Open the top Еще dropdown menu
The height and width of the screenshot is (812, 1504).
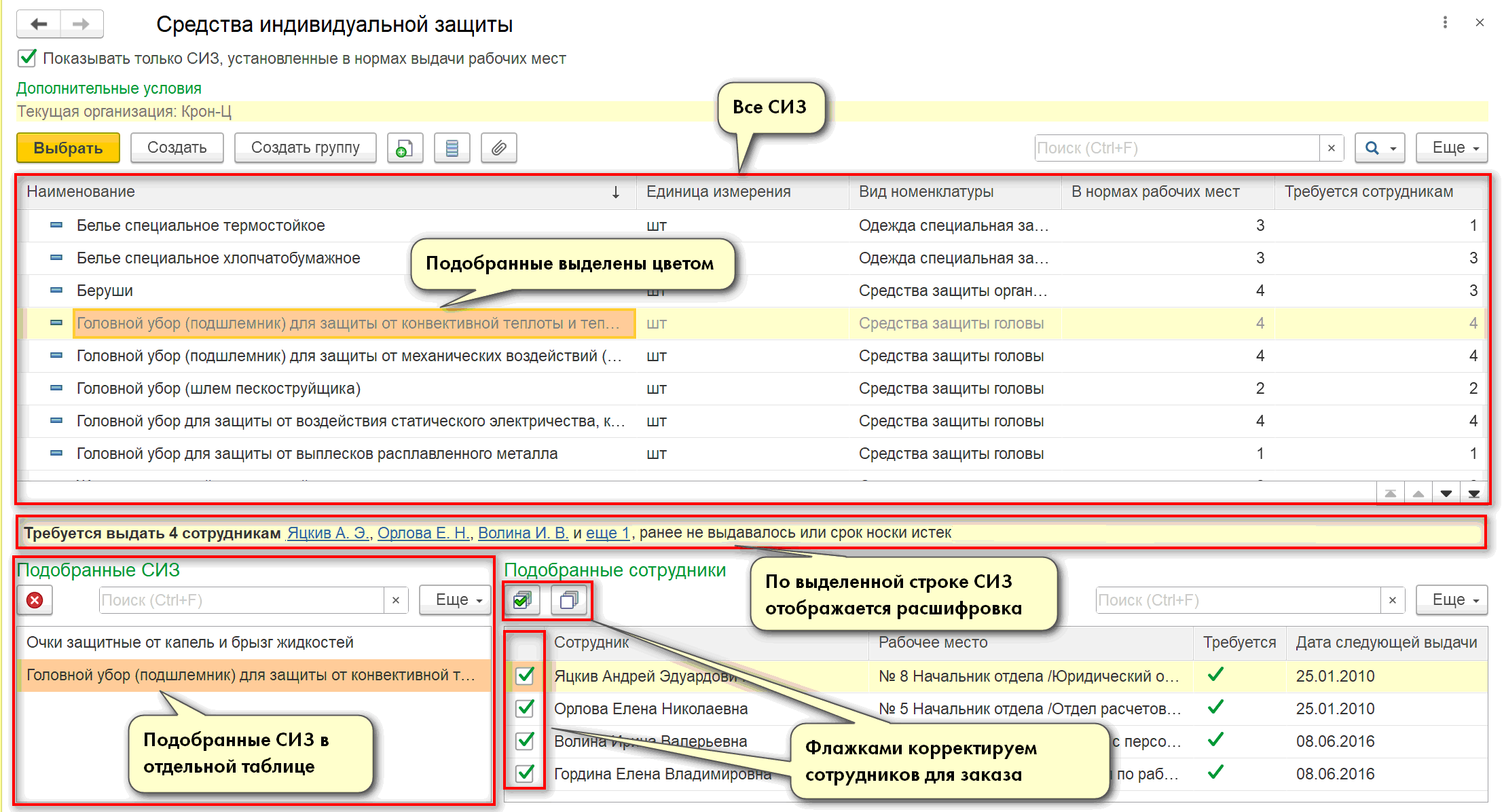(x=1451, y=148)
